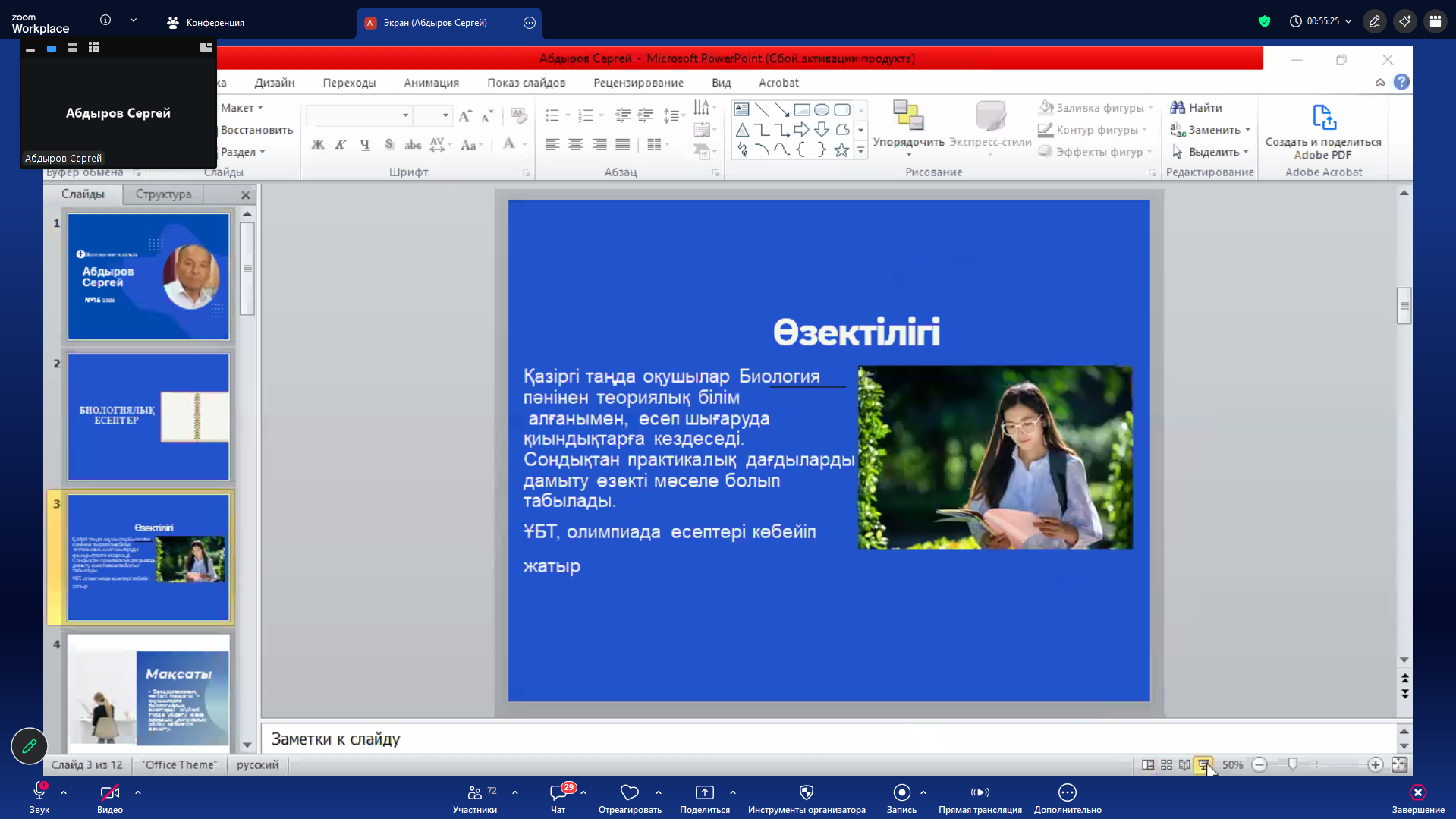This screenshot has height=819, width=1456.
Task: Expand the Shape Fill dropdown
Action: tap(1150, 108)
